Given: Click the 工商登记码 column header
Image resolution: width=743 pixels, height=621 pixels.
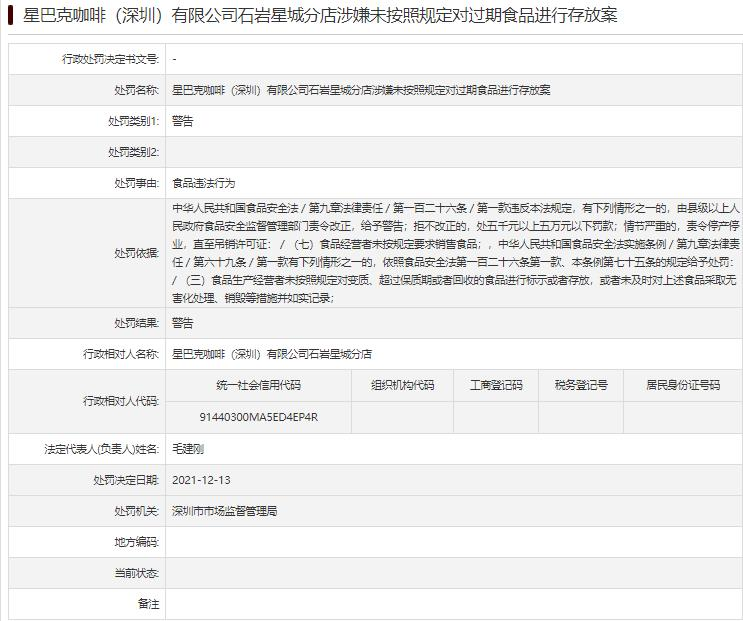Looking at the screenshot, I should (x=496, y=385).
